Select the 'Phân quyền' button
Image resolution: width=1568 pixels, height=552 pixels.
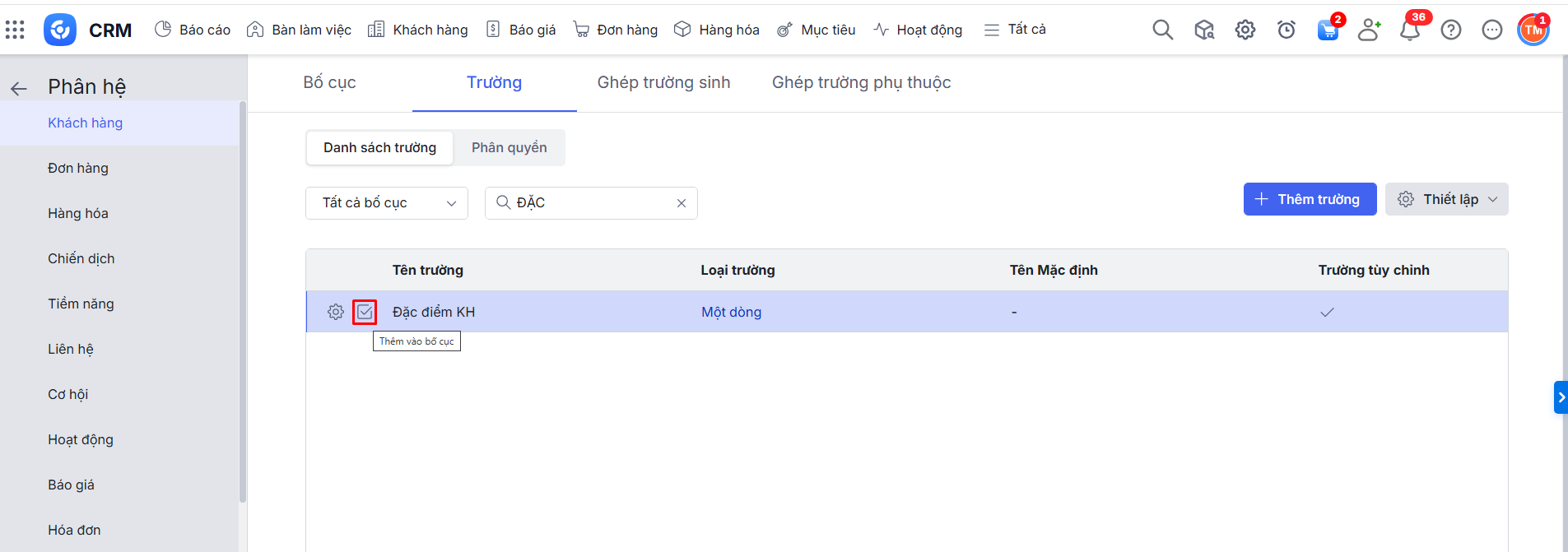[509, 147]
